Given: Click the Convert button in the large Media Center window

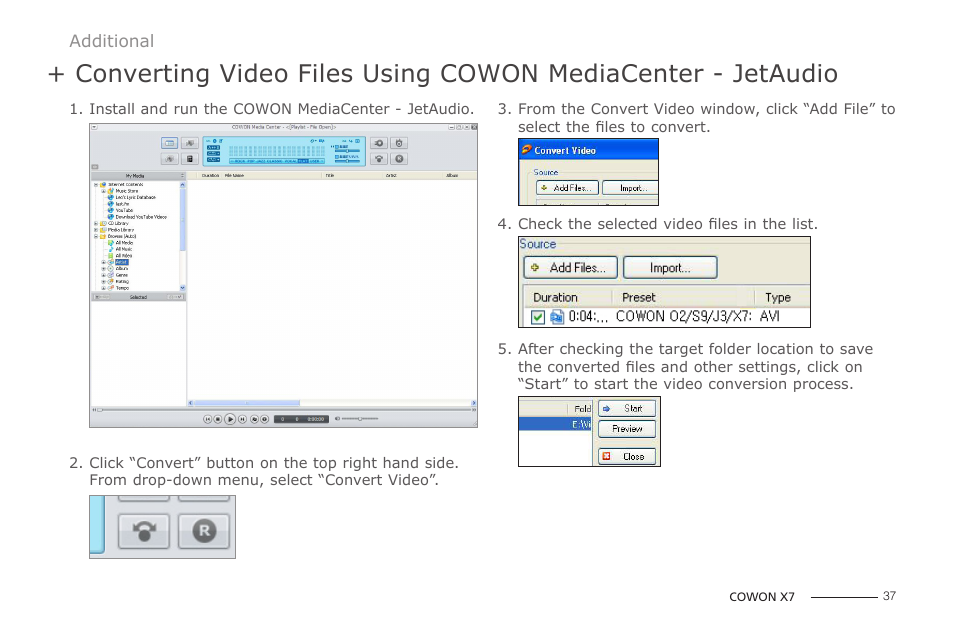Looking at the screenshot, I should tap(379, 159).
